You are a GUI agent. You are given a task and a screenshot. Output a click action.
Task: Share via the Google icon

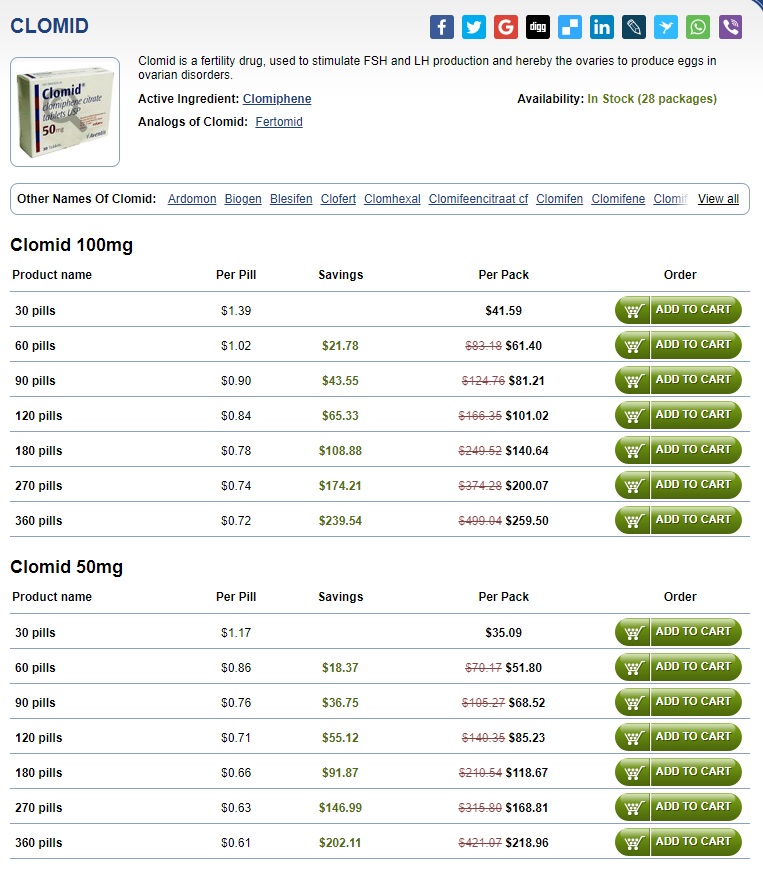coord(506,27)
